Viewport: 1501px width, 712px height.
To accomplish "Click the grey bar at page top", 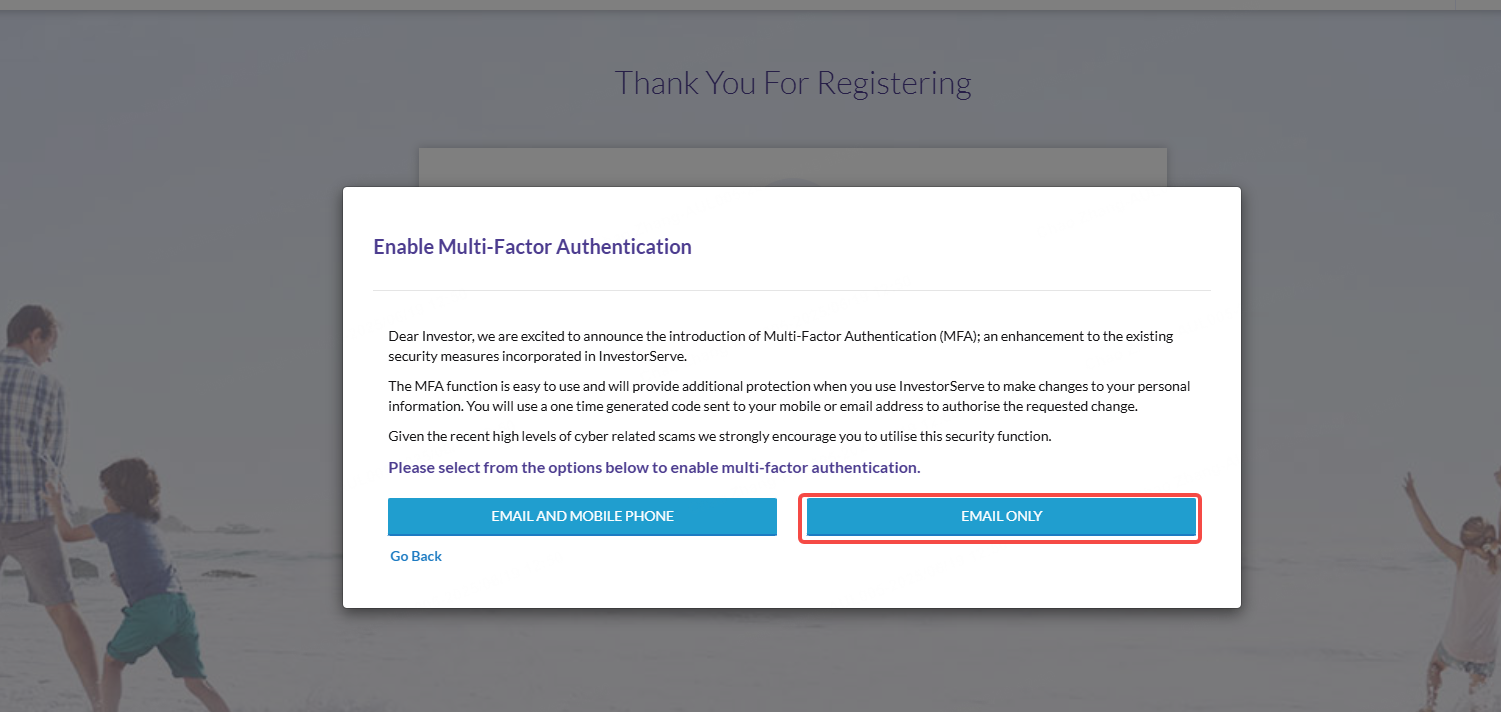I will [x=750, y=5].
